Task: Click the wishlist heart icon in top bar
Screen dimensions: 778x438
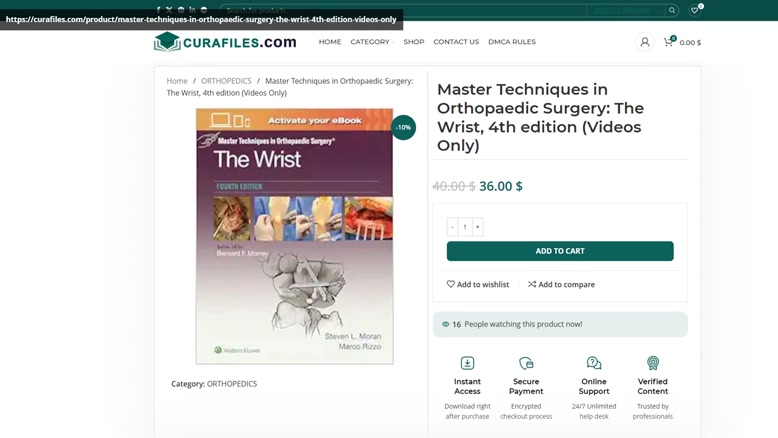Action: click(x=695, y=10)
